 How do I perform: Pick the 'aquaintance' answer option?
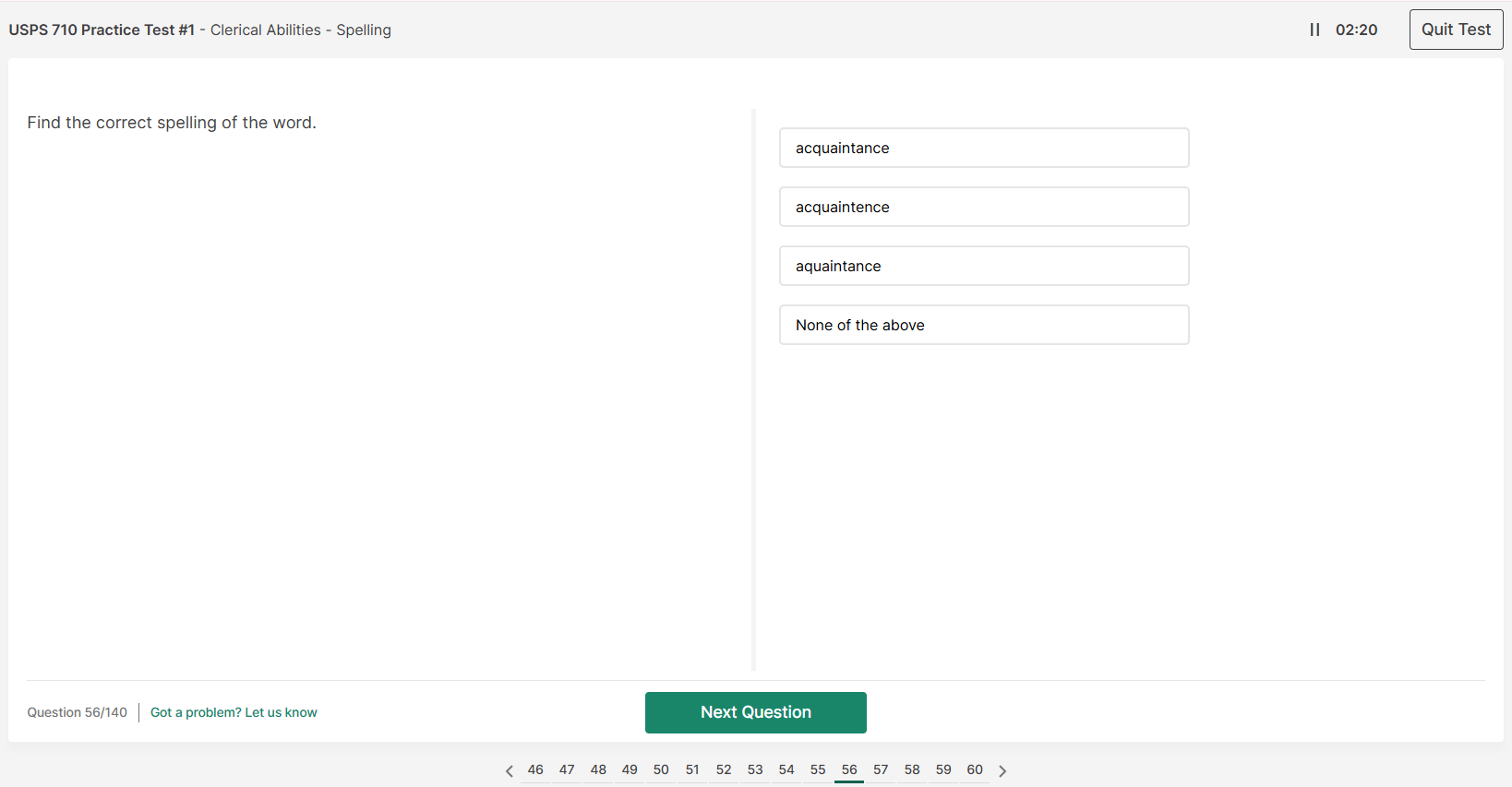click(x=983, y=266)
